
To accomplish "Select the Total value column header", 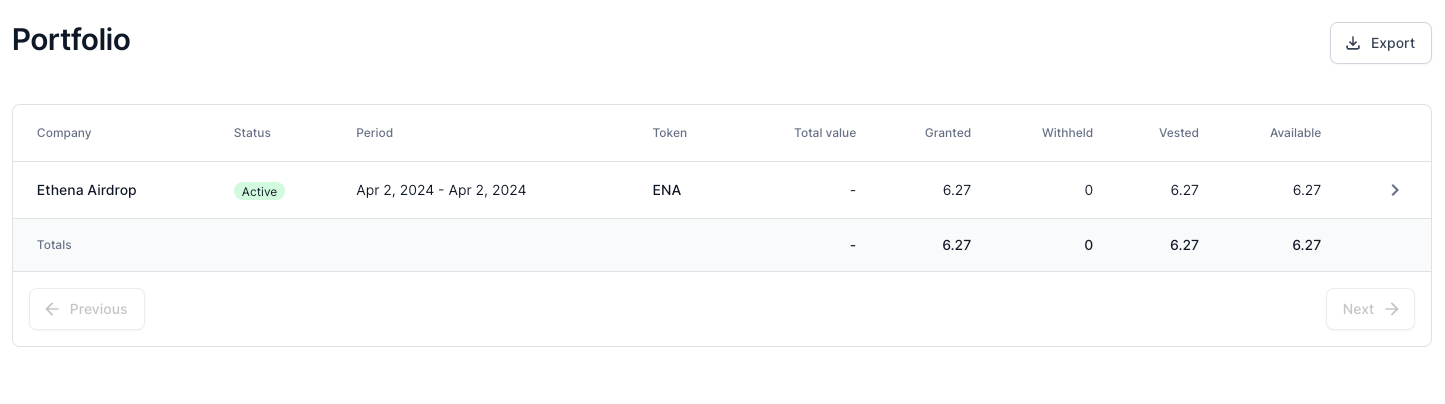I will pos(825,133).
